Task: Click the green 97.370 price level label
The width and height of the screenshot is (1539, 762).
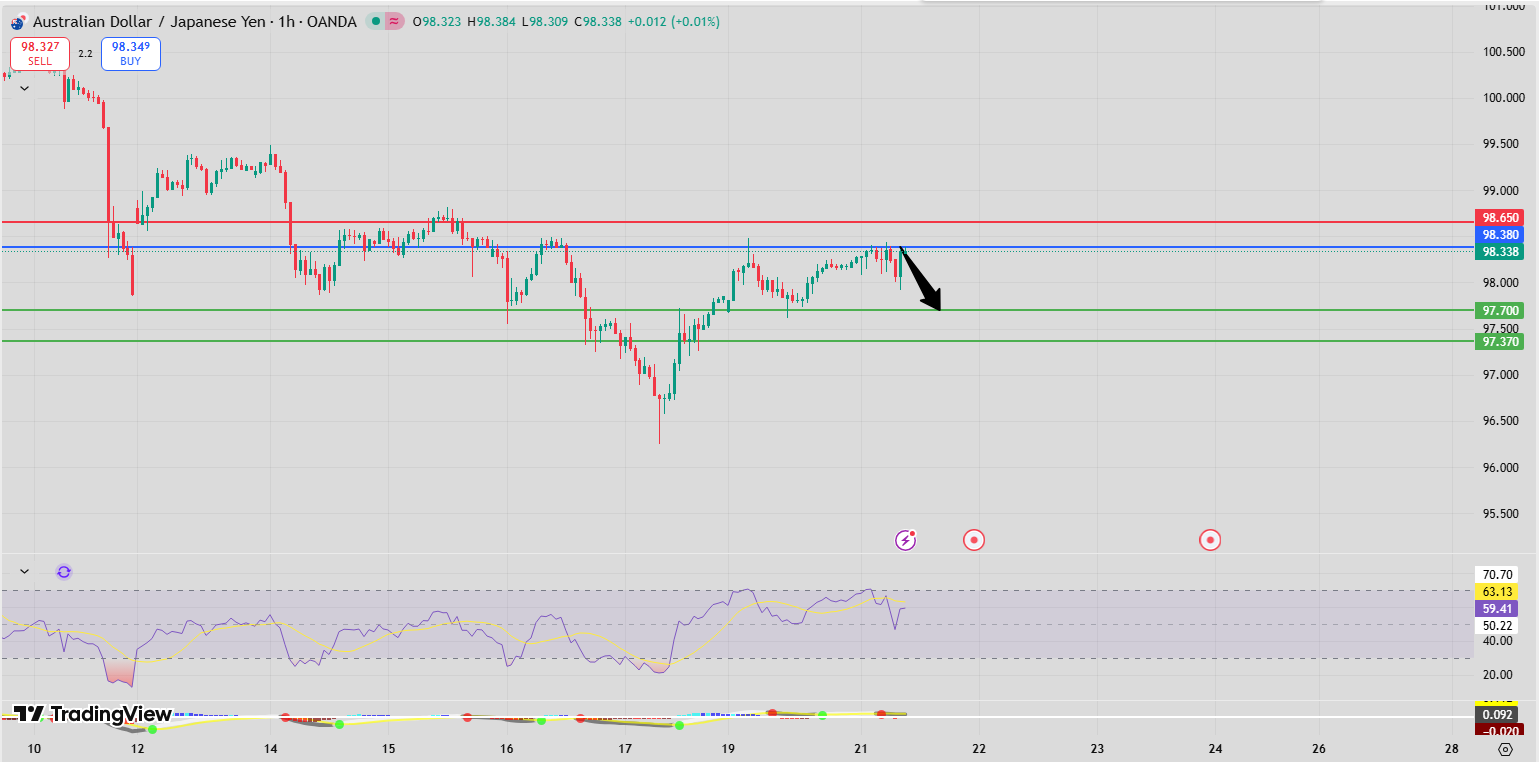Action: (1500, 342)
